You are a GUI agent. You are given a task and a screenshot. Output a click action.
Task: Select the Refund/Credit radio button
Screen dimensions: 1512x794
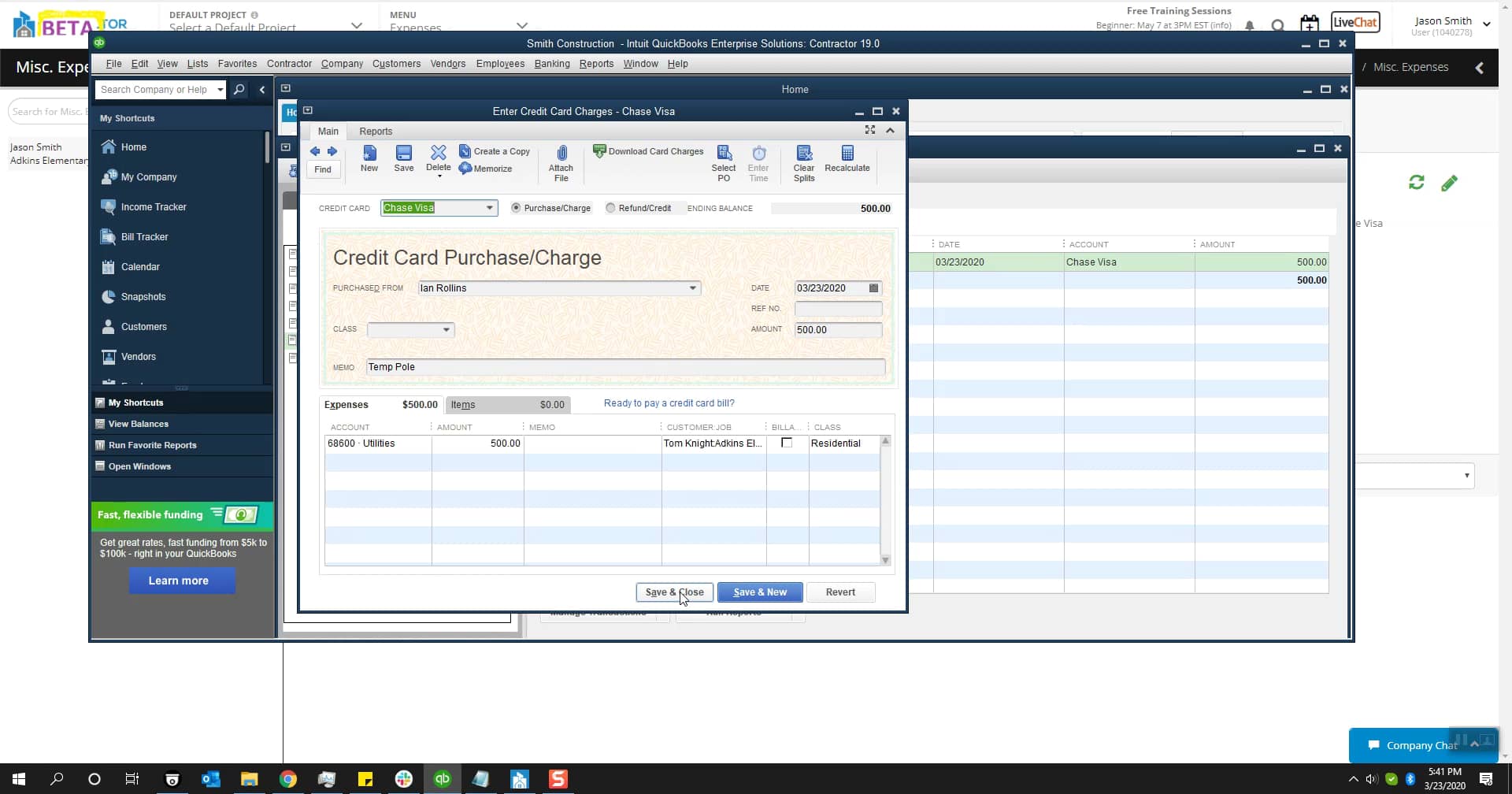(x=611, y=207)
